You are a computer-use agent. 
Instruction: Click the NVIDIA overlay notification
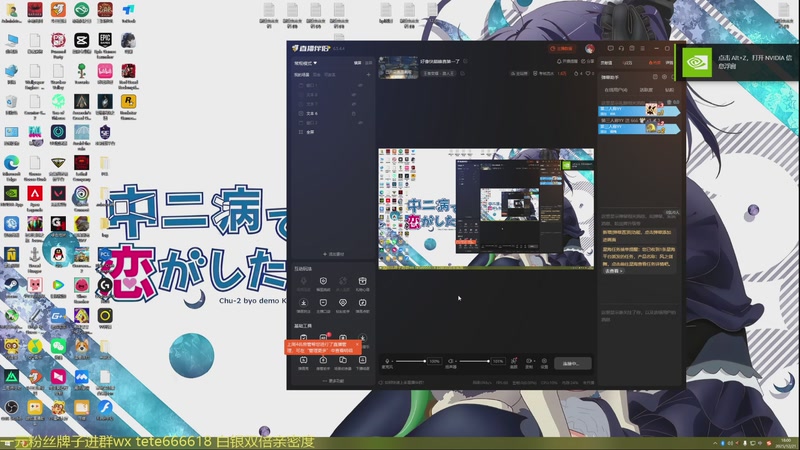(738, 62)
